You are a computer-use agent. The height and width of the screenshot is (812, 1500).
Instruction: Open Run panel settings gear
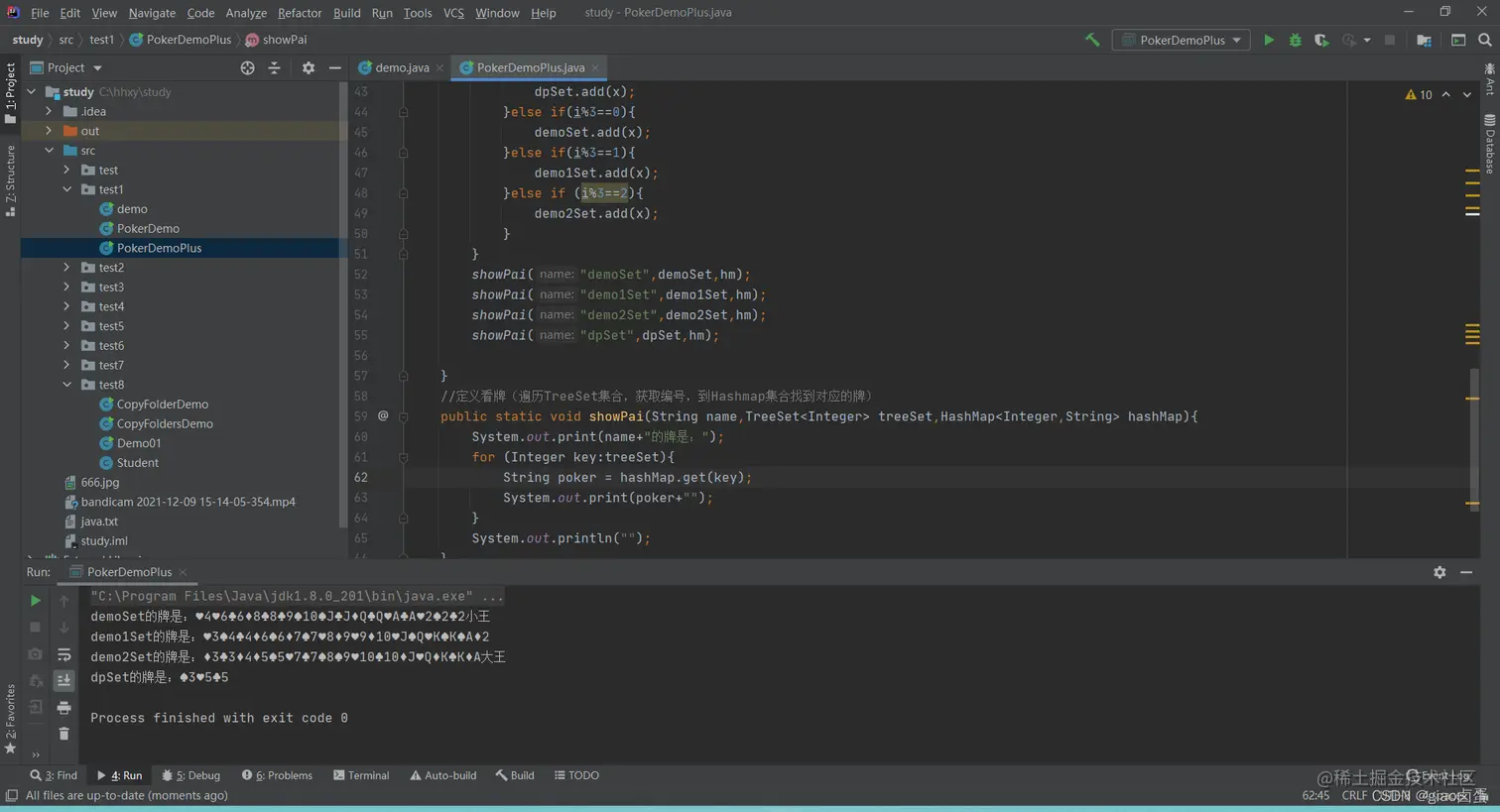tap(1439, 572)
